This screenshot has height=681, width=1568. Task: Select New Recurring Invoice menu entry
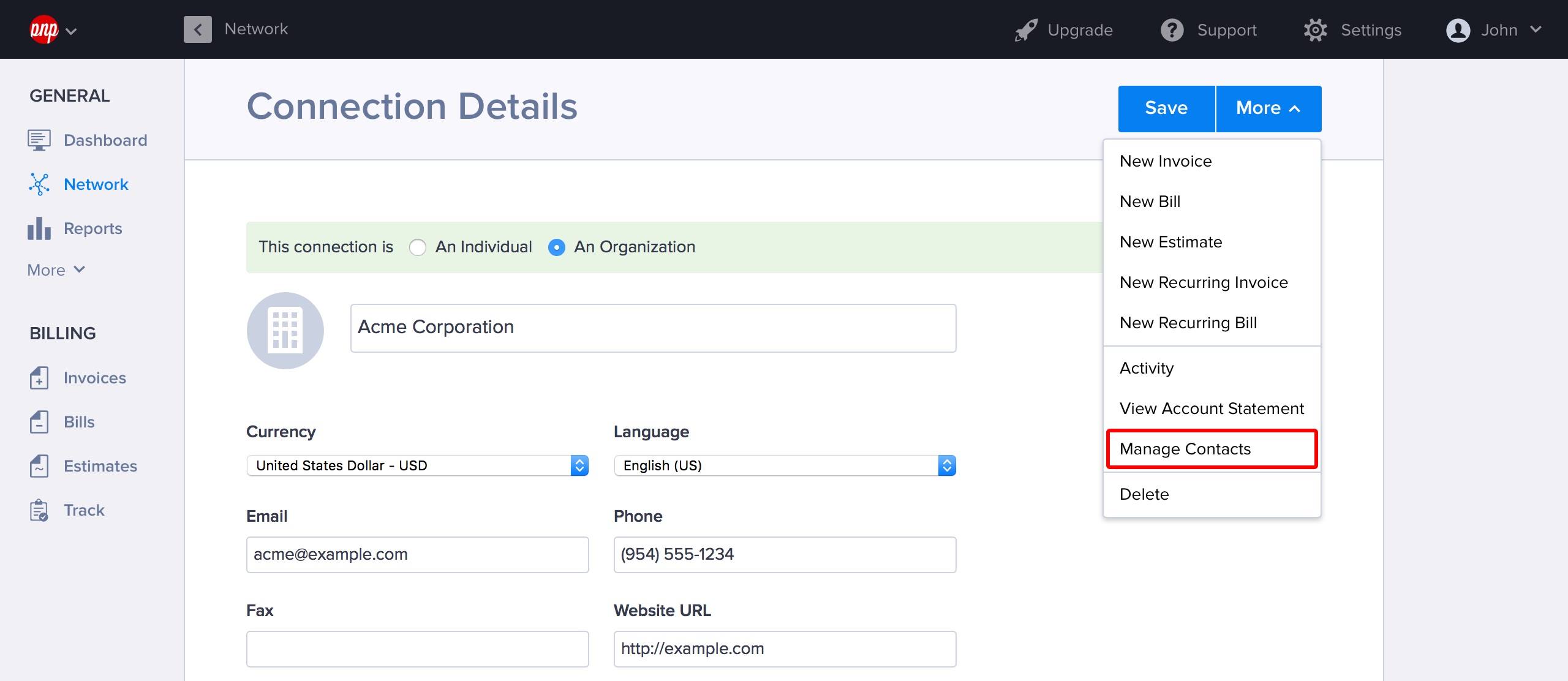(1204, 282)
